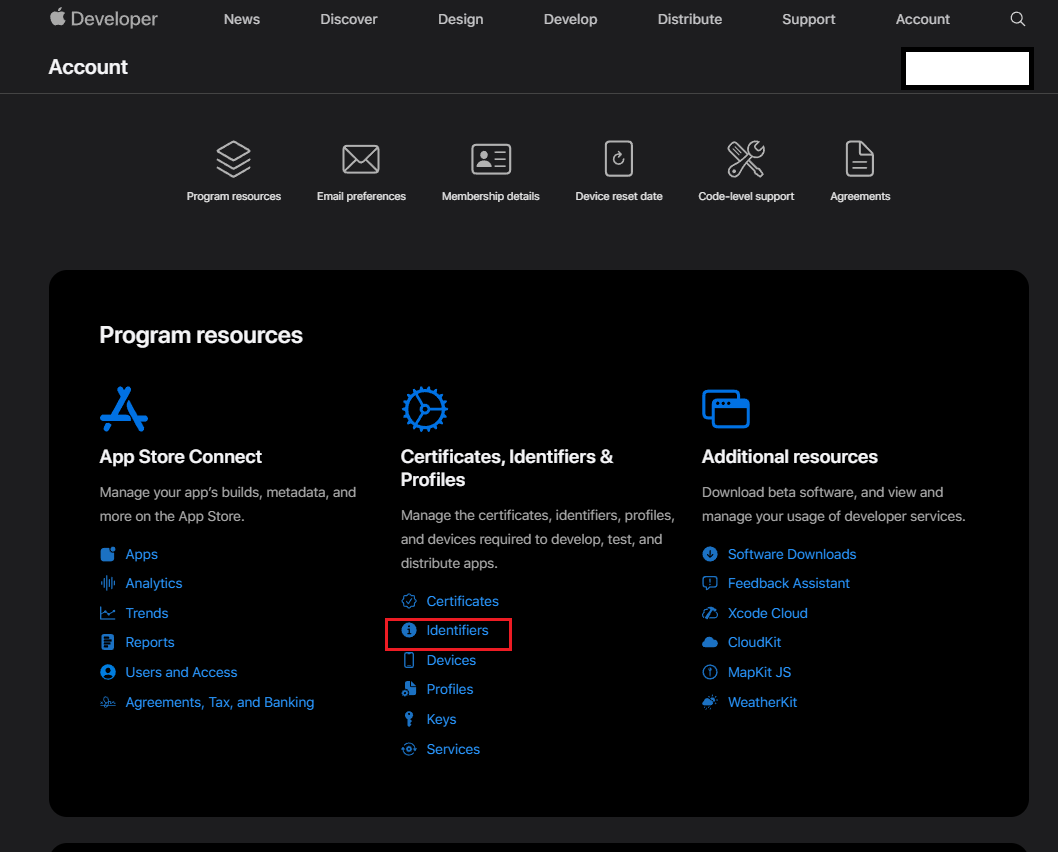Click the Device reset date label
Viewport: 1058px width, 852px height.
[x=619, y=196]
